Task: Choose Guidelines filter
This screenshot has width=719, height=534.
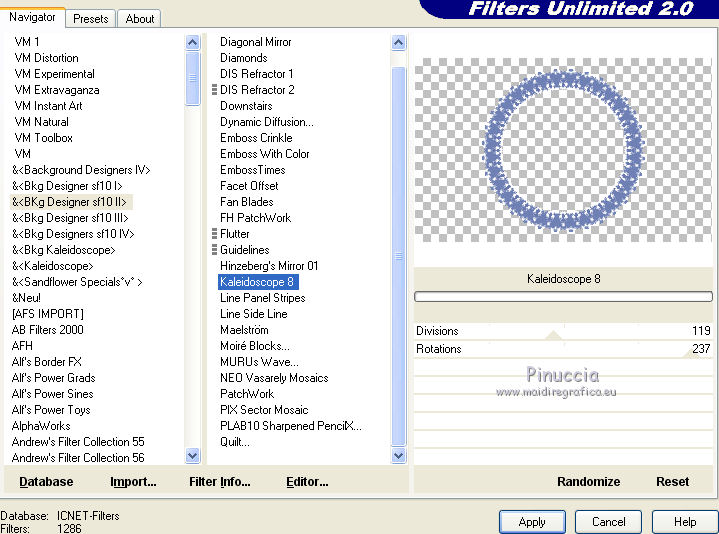Action: (x=244, y=250)
